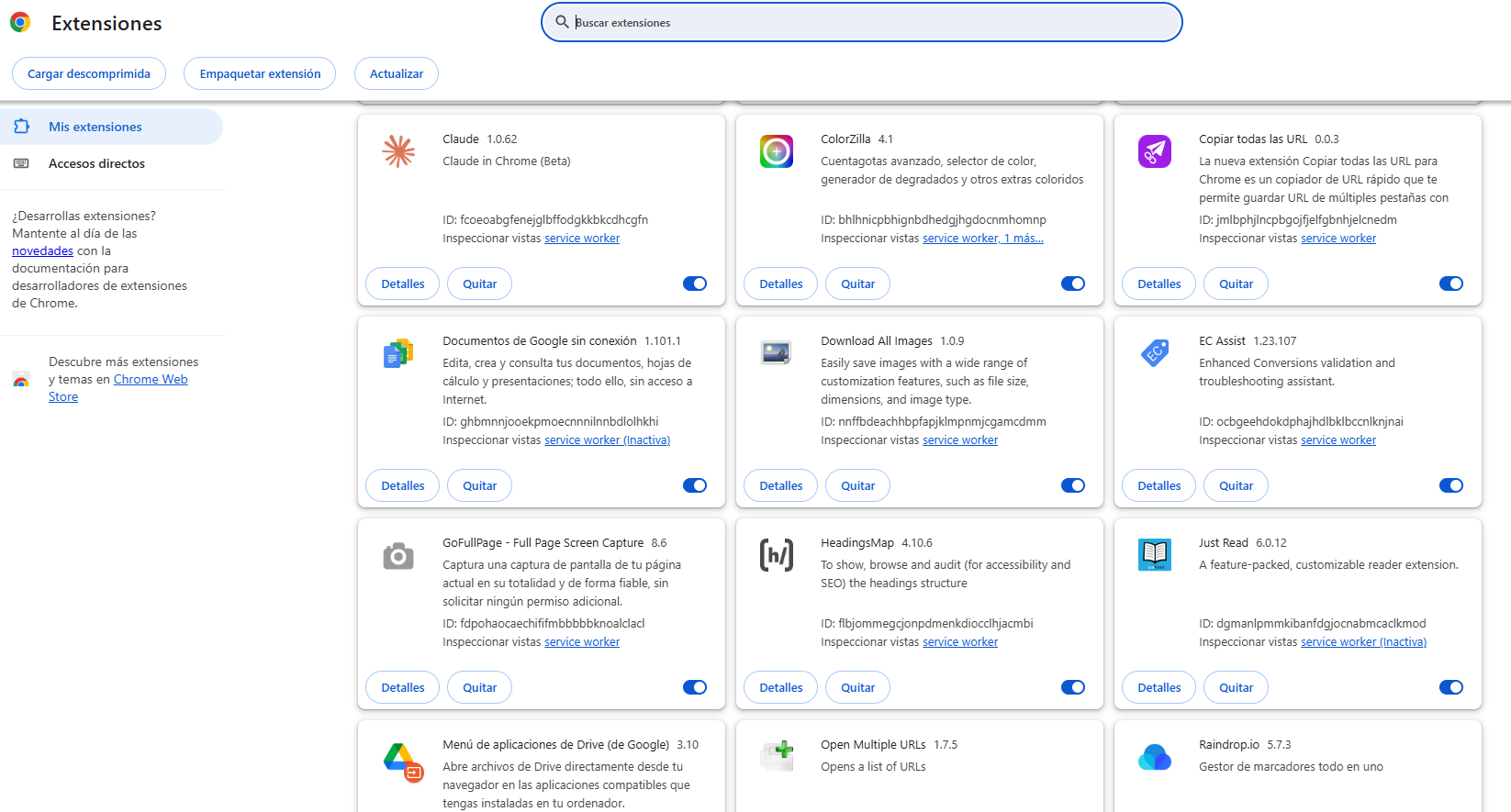Click the Buscar extensiones search field
1511x812 pixels.
(x=863, y=22)
